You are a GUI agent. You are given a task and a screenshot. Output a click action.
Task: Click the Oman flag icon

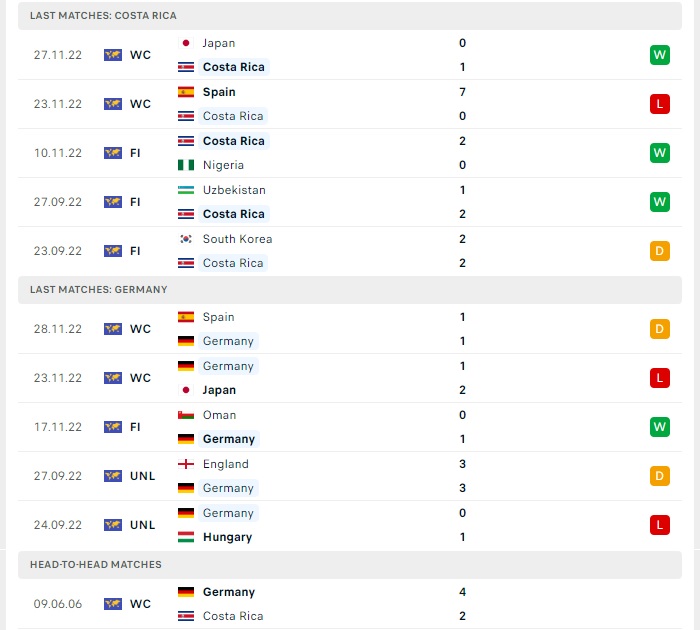(x=186, y=415)
